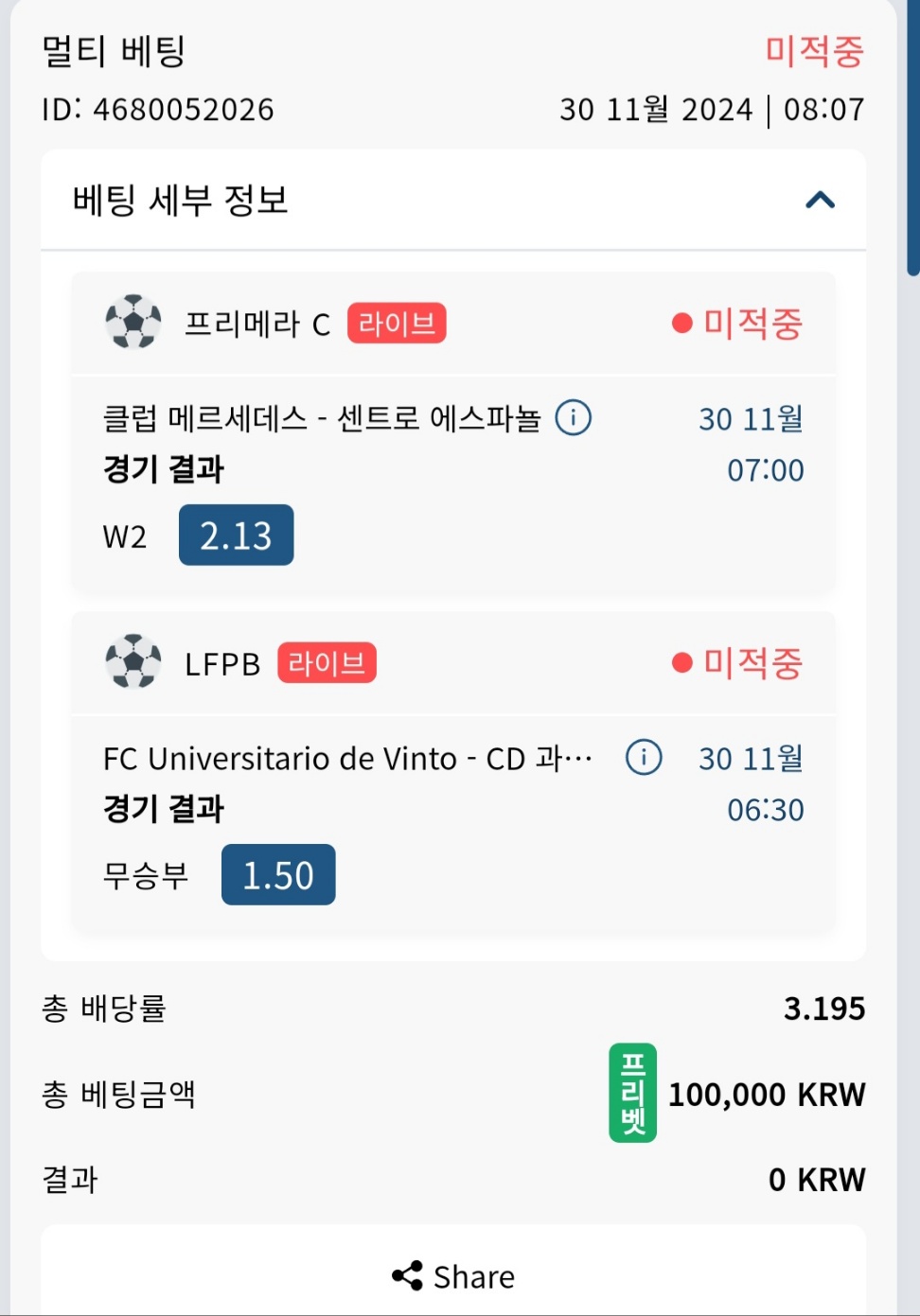920x1316 pixels.
Task: Click the soccer ball icon for LFPB
Action: coord(133,661)
